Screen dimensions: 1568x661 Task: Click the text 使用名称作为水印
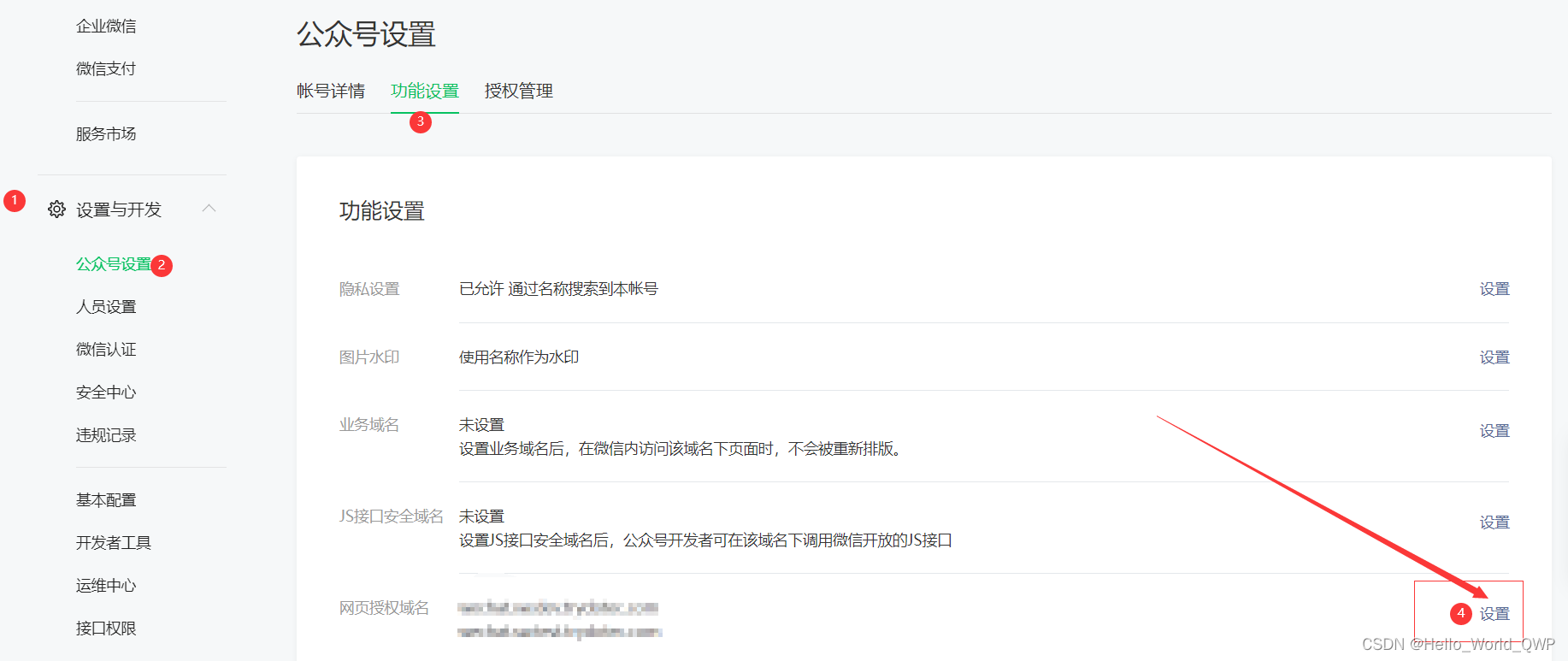click(x=519, y=357)
